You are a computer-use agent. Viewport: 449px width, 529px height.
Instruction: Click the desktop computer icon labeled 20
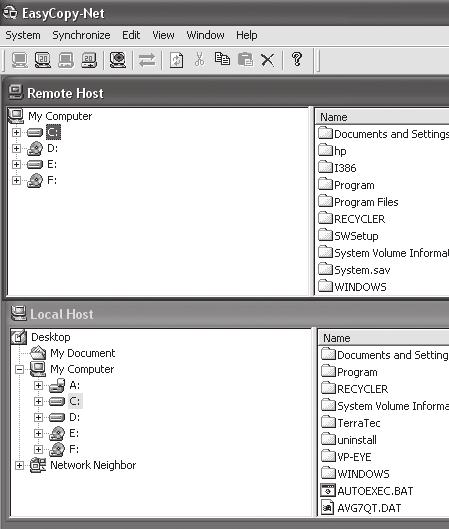pyautogui.click(x=43, y=60)
